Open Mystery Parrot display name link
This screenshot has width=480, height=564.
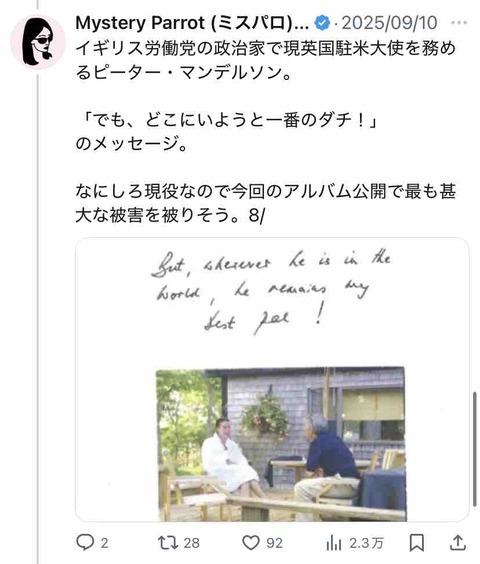[192, 23]
